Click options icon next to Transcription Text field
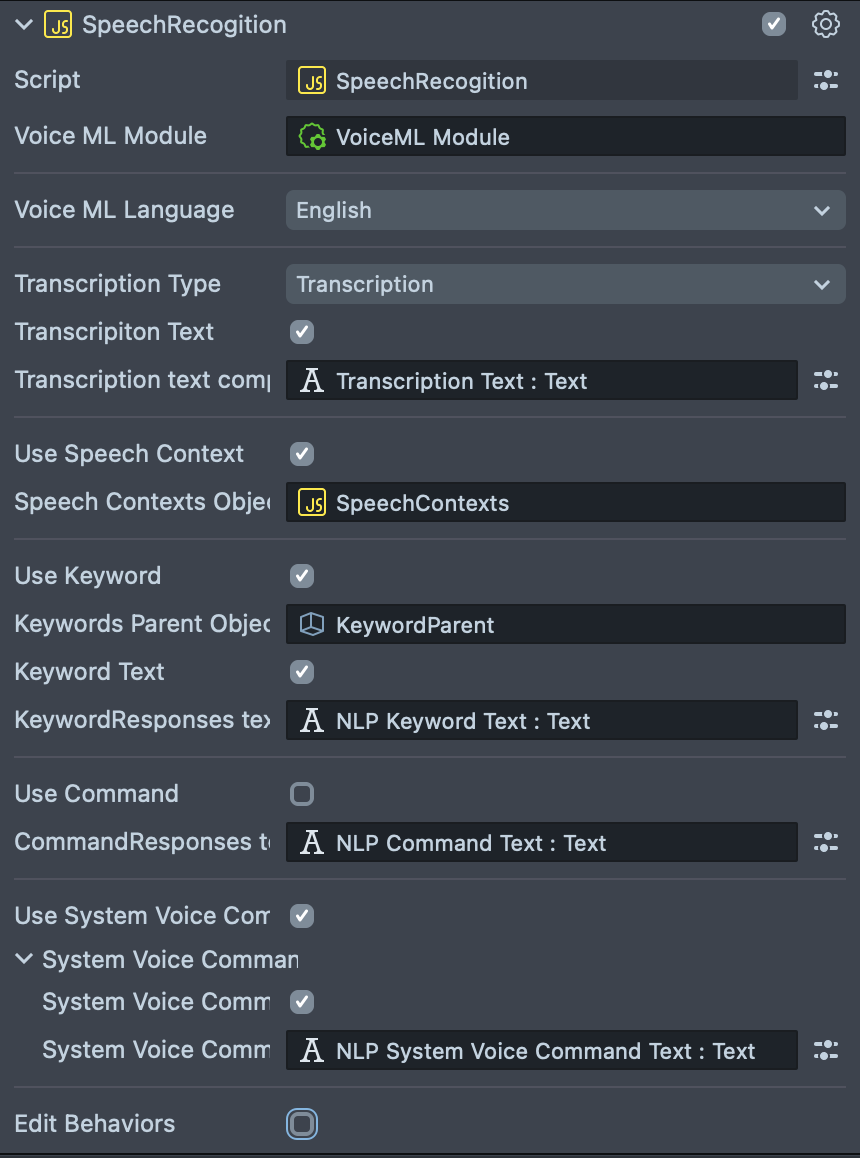Image resolution: width=860 pixels, height=1158 pixels. [x=825, y=381]
